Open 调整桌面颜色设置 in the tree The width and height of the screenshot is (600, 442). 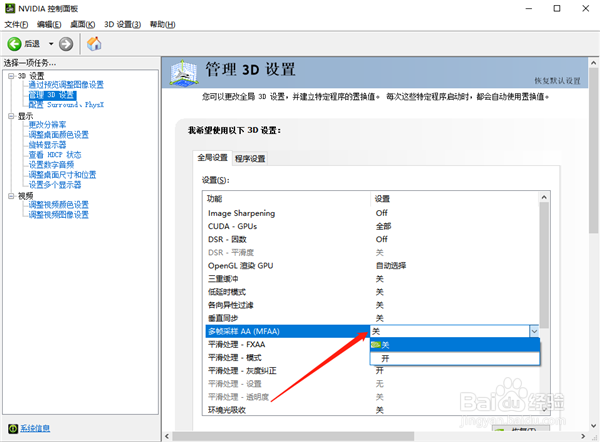tap(59, 135)
